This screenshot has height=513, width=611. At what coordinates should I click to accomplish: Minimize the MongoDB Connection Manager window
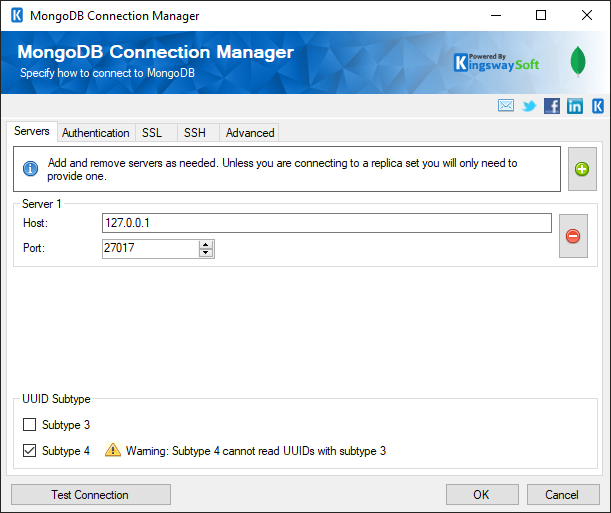[x=496, y=16]
